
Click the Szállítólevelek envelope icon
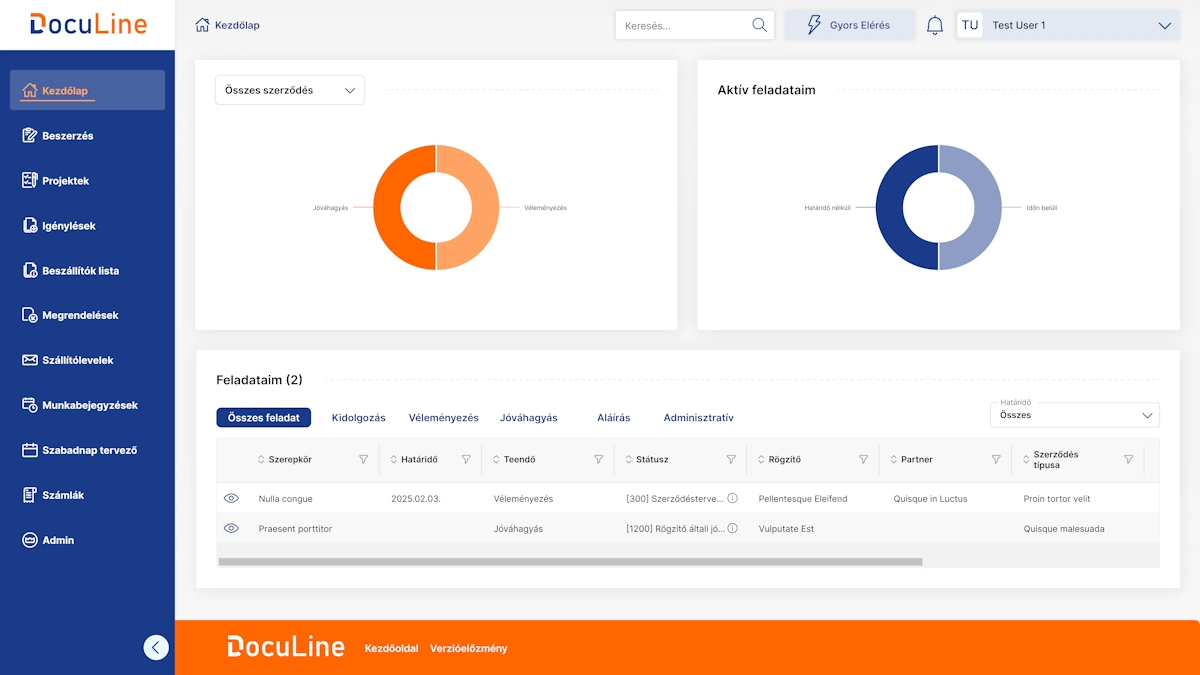(30, 360)
